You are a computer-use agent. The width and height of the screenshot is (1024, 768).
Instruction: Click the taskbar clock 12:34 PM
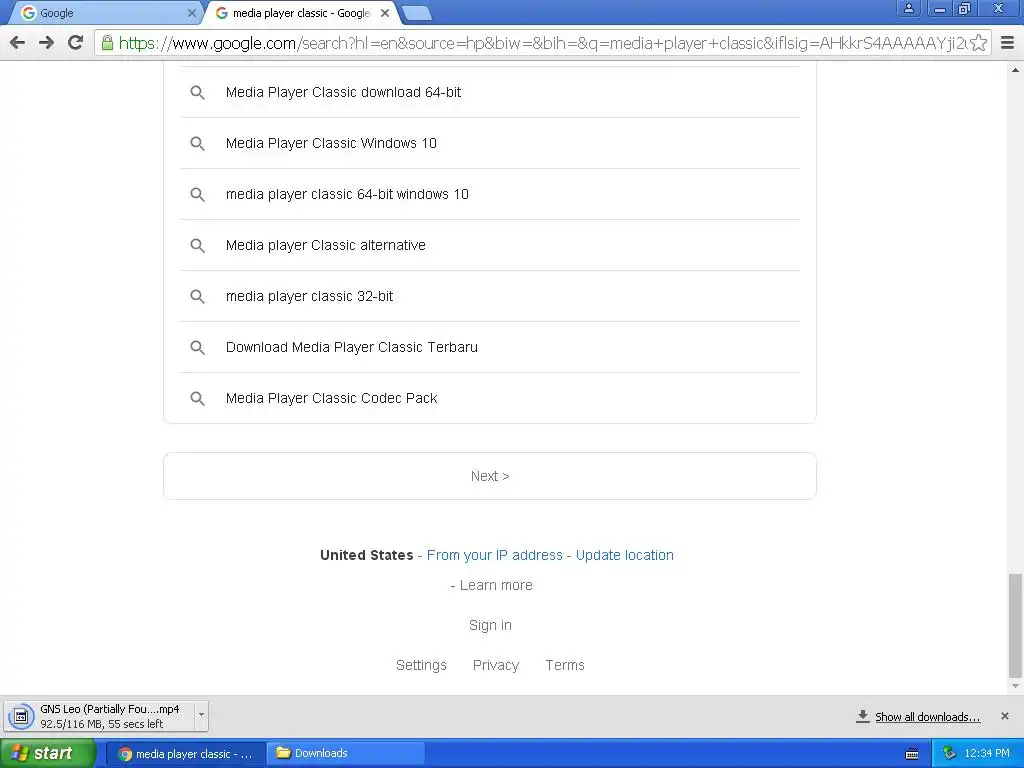tap(987, 754)
